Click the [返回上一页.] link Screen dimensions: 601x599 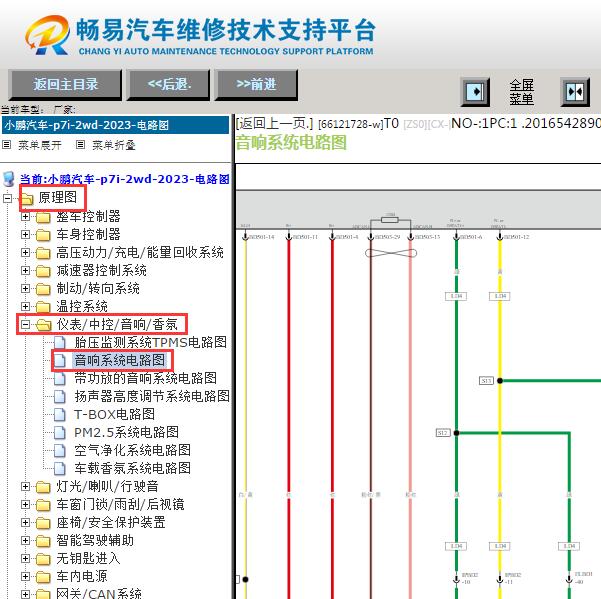(274, 123)
